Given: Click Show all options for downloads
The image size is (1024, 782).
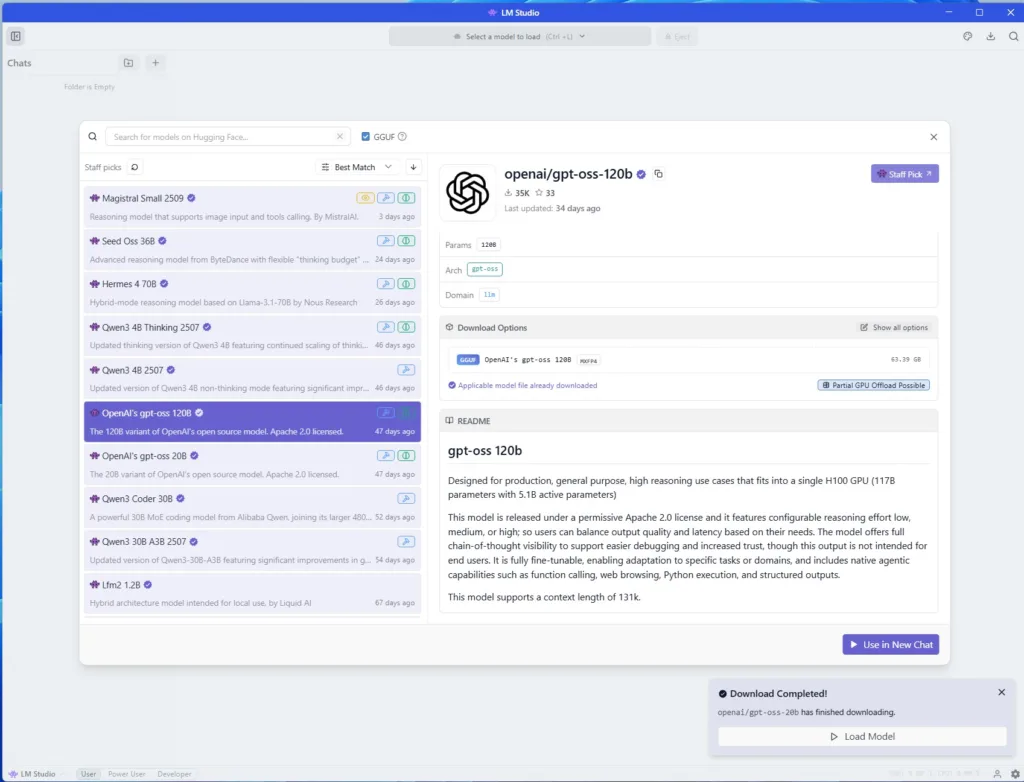Looking at the screenshot, I should tap(894, 327).
